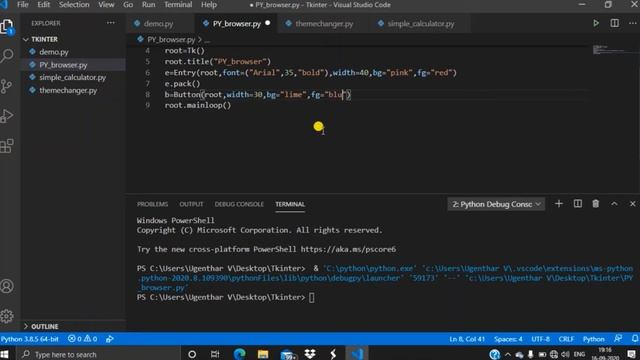640x360 pixels.
Task: Place cursor at terminal prompt line
Action: 311,297
